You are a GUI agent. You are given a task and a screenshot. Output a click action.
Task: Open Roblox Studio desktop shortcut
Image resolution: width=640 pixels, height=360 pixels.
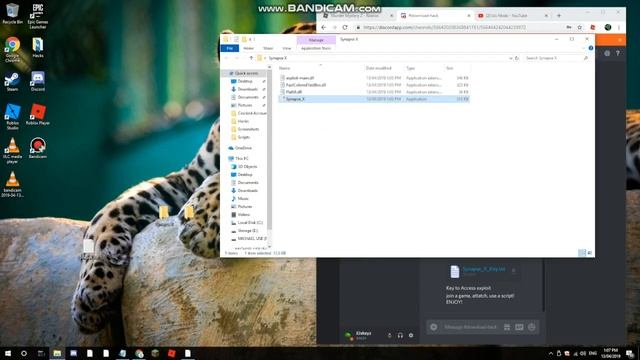coord(12,116)
